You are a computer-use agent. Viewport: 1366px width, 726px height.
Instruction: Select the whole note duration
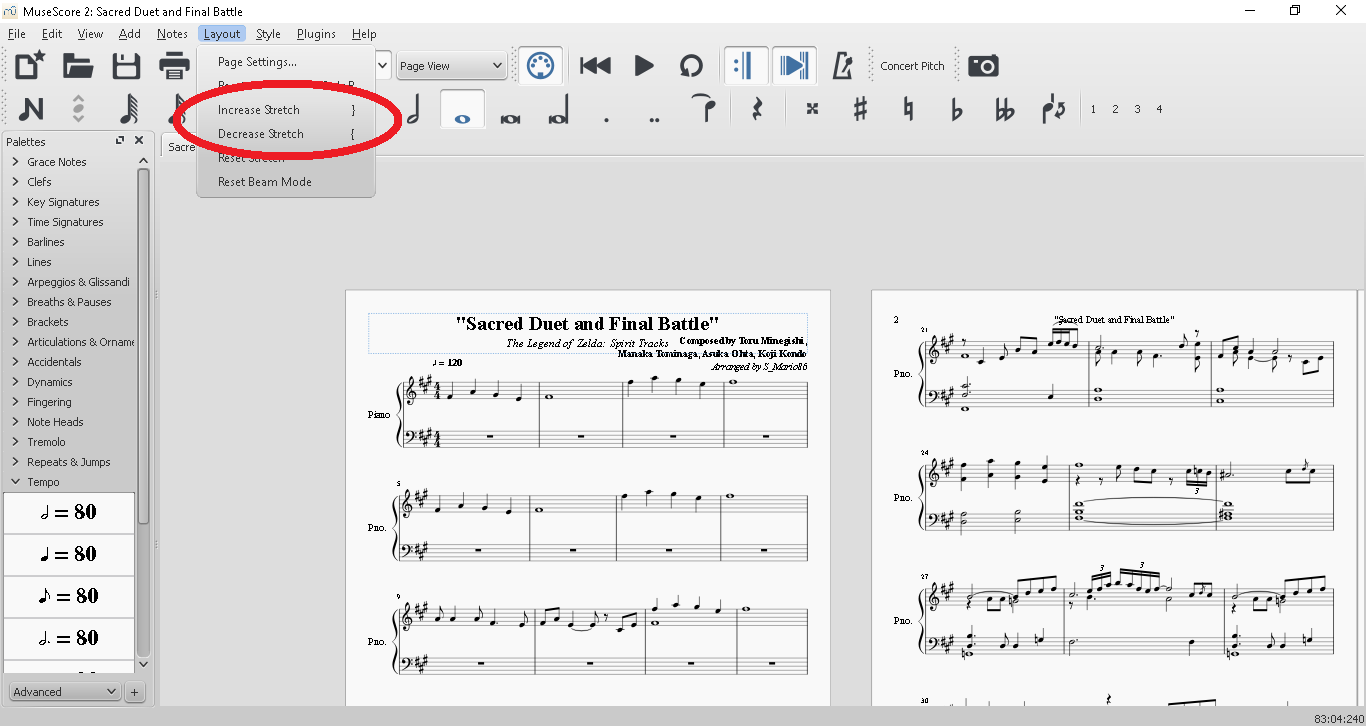click(x=462, y=109)
